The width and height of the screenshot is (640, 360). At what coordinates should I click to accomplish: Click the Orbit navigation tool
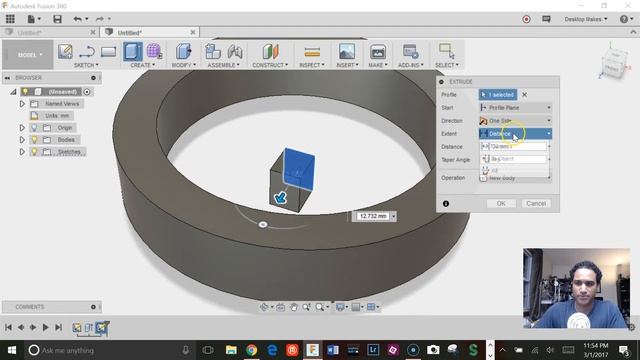point(264,307)
